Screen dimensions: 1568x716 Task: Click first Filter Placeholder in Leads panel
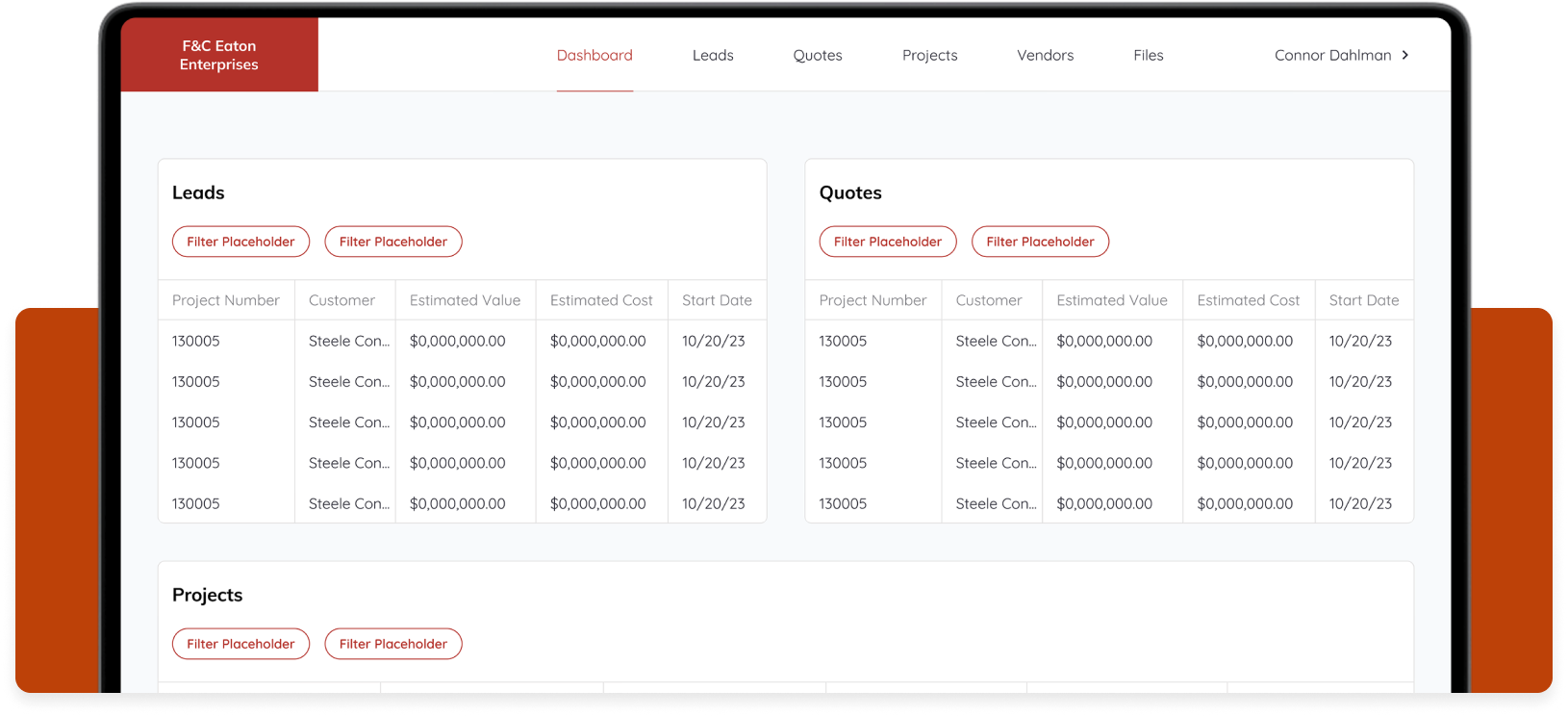point(240,242)
